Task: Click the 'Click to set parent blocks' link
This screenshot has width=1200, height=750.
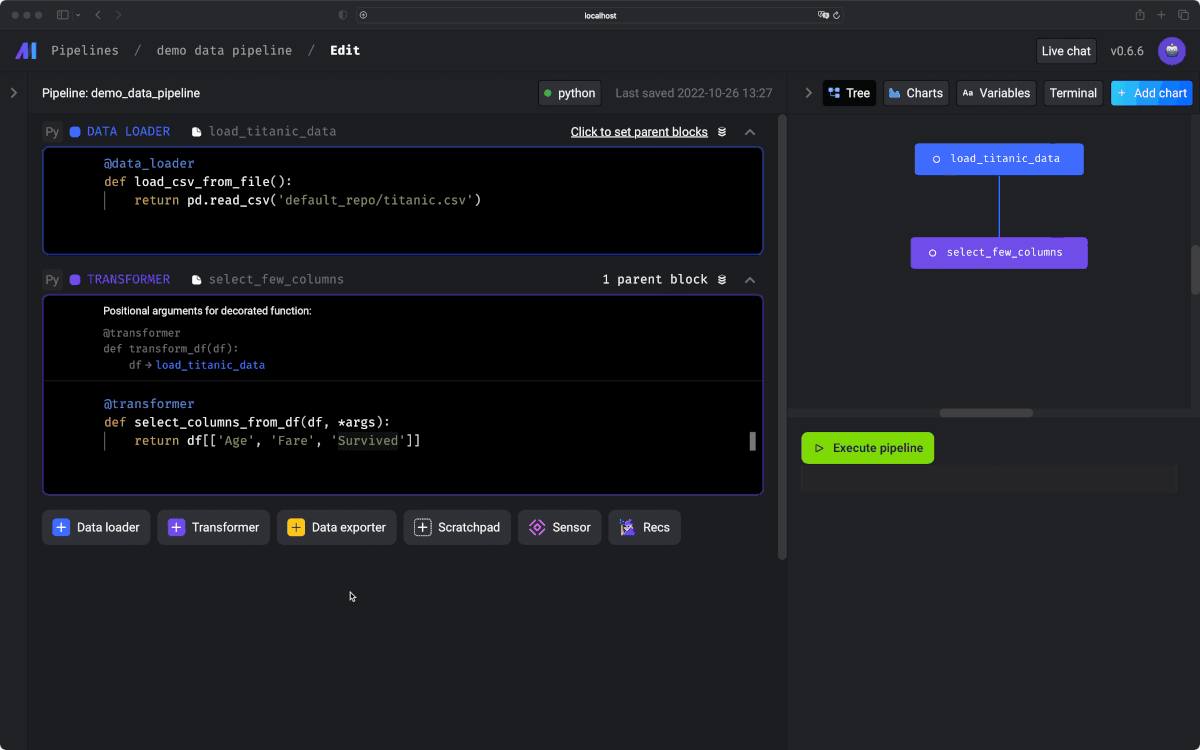Action: tap(638, 132)
